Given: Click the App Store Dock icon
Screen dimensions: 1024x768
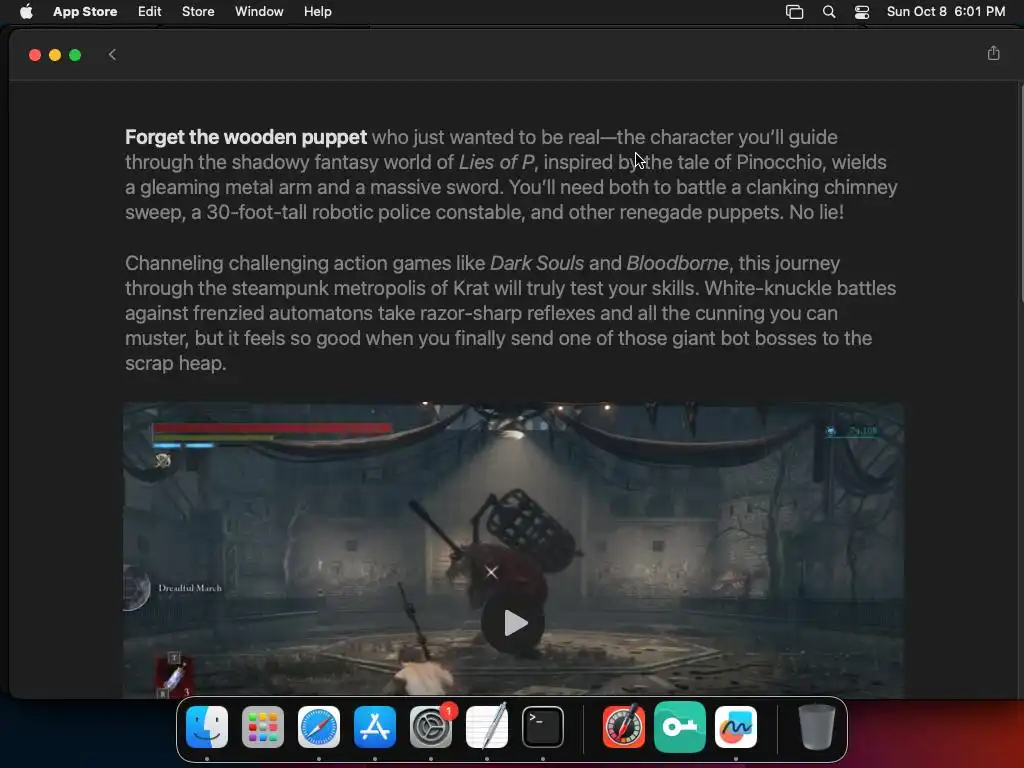Looking at the screenshot, I should (375, 727).
